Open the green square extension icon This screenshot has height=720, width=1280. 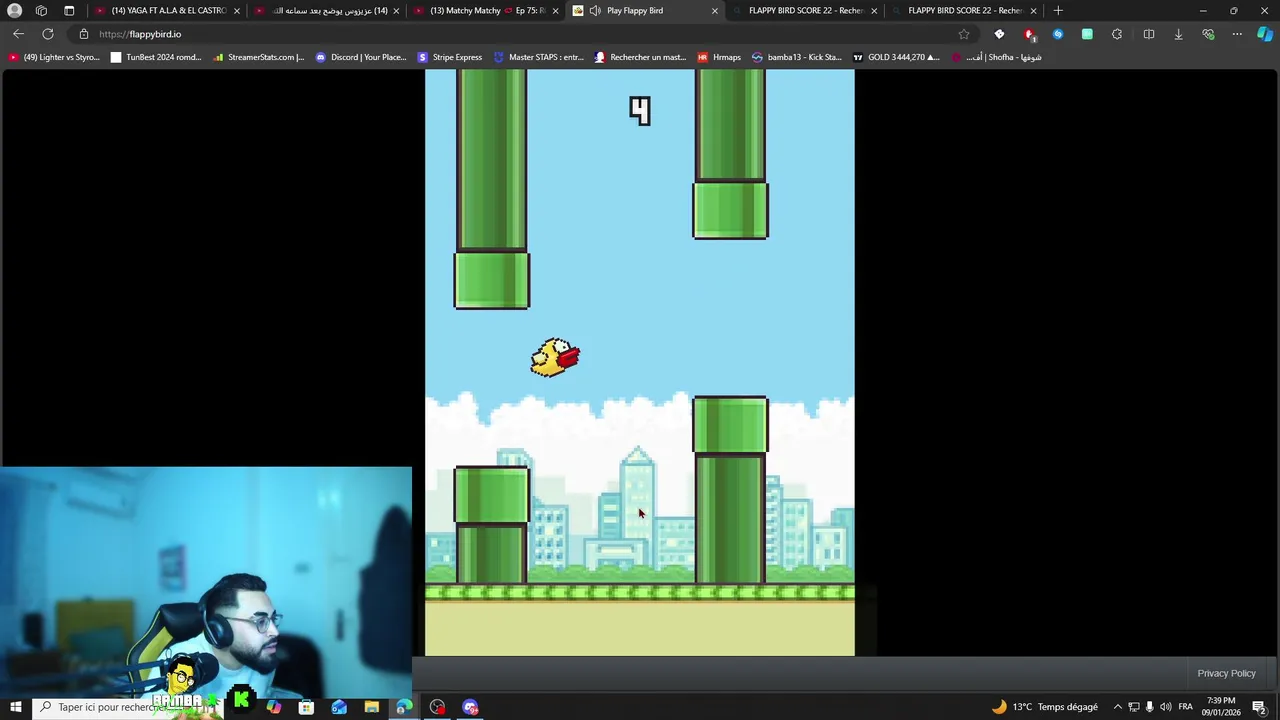1087,34
